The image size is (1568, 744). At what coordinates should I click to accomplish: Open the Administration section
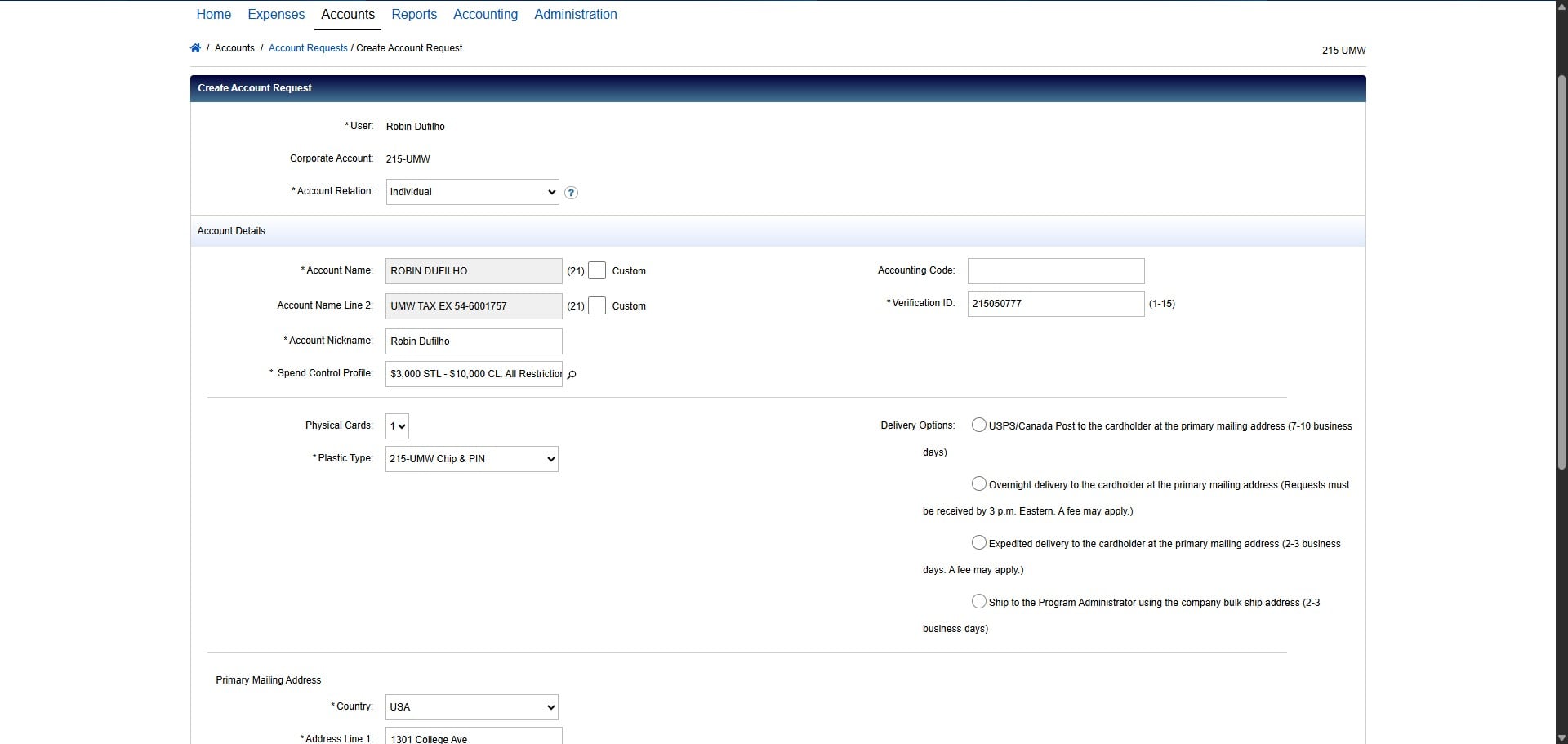(575, 14)
